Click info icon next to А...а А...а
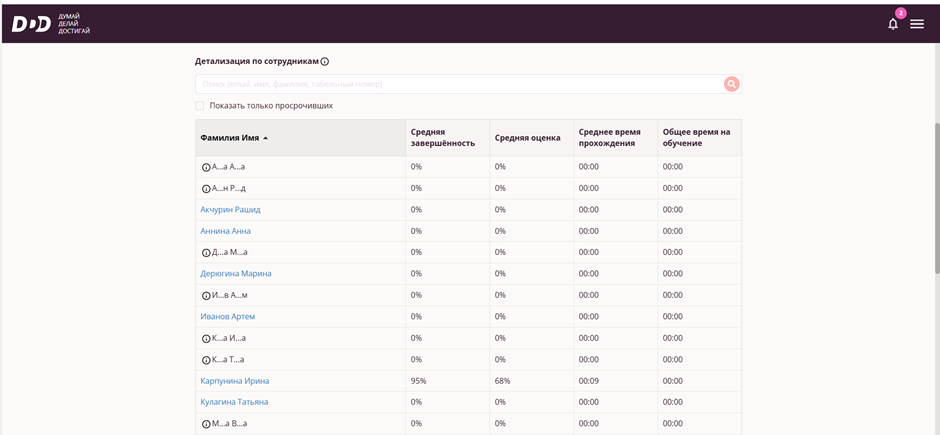 point(206,167)
